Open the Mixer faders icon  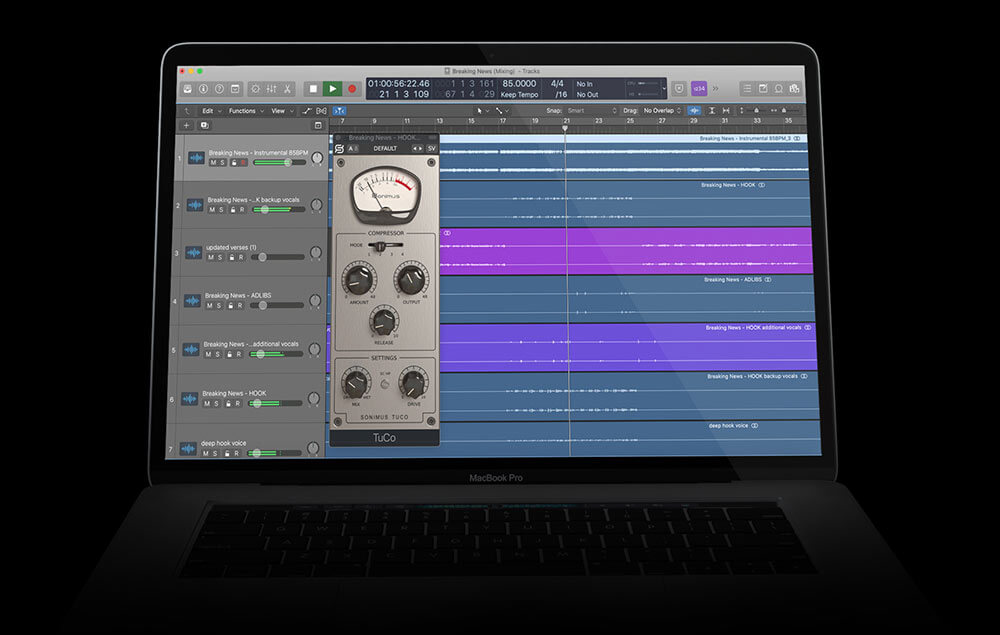tap(272, 89)
